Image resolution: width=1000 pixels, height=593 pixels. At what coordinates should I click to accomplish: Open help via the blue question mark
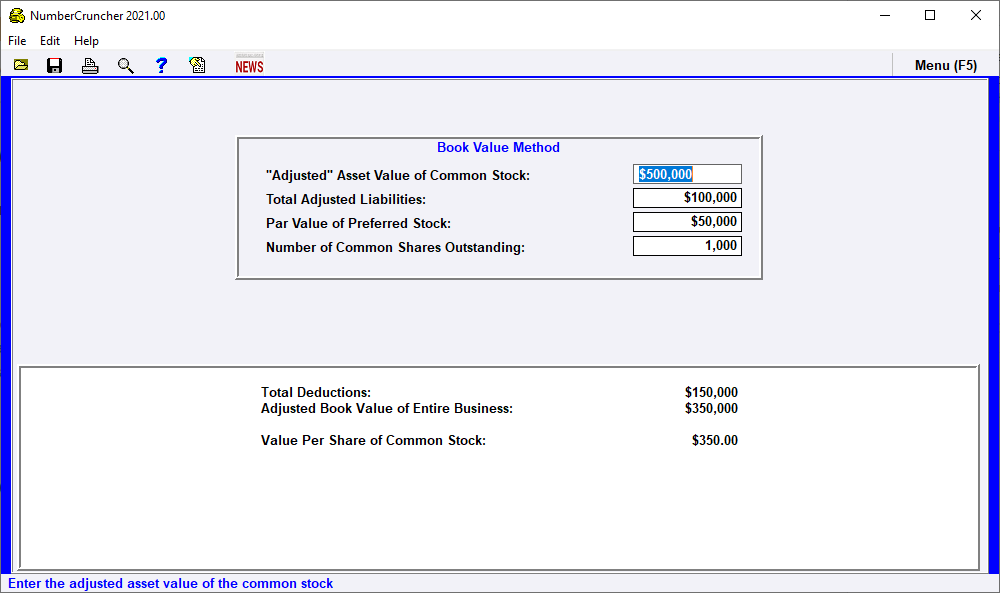[x=161, y=65]
